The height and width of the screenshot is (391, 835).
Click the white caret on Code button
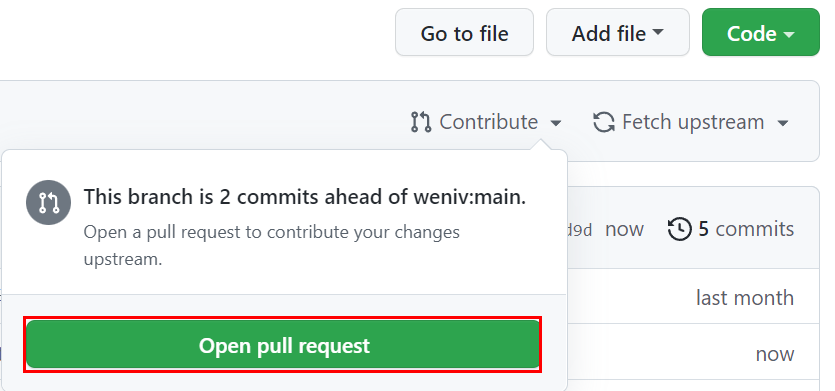click(x=789, y=35)
